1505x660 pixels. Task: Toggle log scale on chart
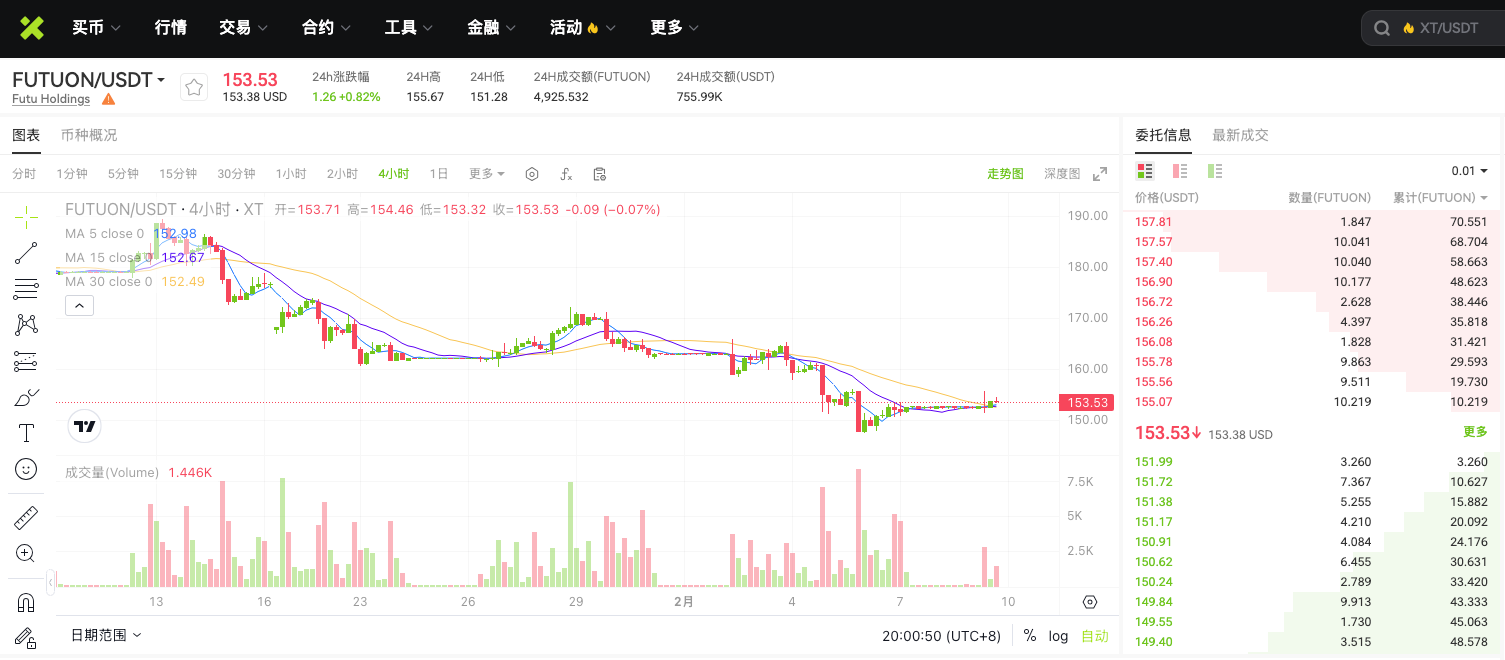click(x=1058, y=636)
